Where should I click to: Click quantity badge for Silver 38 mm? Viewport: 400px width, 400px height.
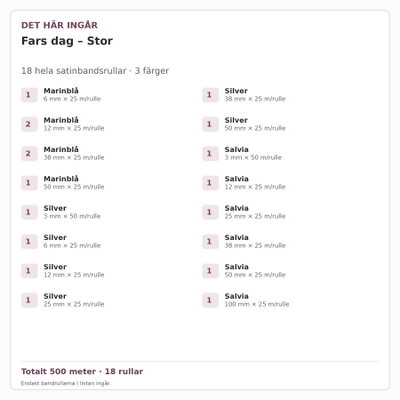[210, 95]
